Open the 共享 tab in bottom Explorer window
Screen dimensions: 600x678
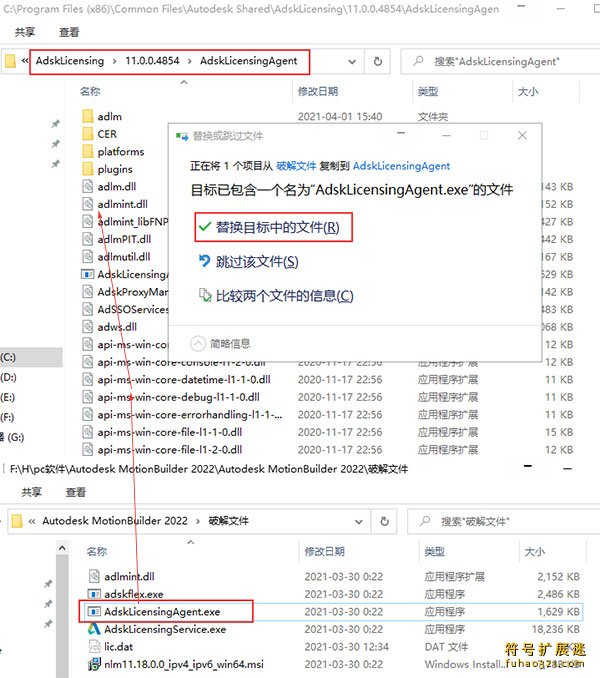pos(32,492)
